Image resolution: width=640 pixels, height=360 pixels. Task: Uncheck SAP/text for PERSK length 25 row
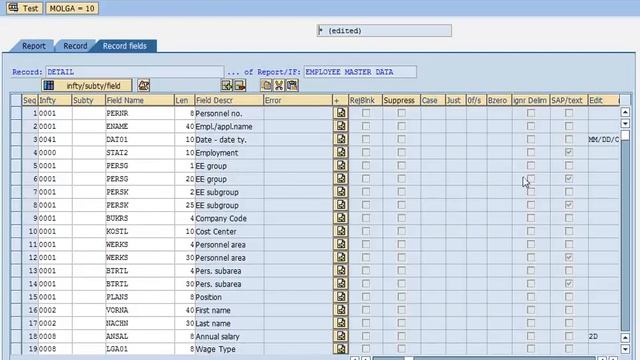(569, 204)
